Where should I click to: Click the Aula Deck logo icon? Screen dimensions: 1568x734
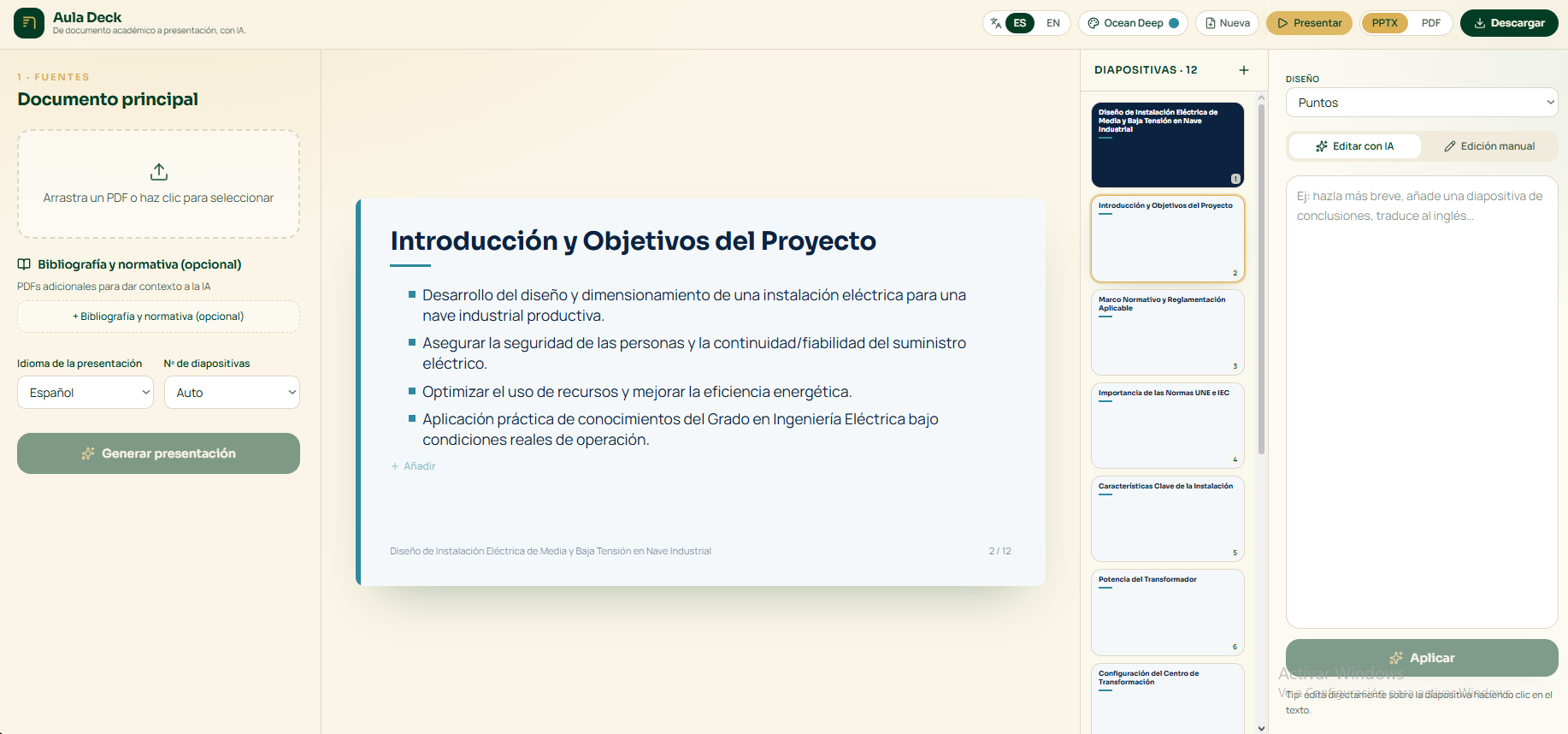pos(29,23)
